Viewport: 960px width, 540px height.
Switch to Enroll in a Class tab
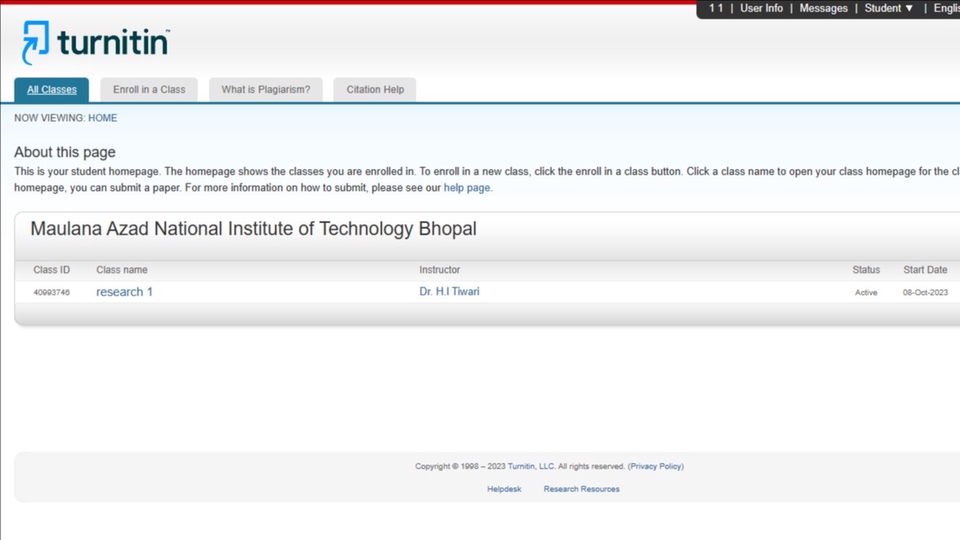tap(149, 89)
